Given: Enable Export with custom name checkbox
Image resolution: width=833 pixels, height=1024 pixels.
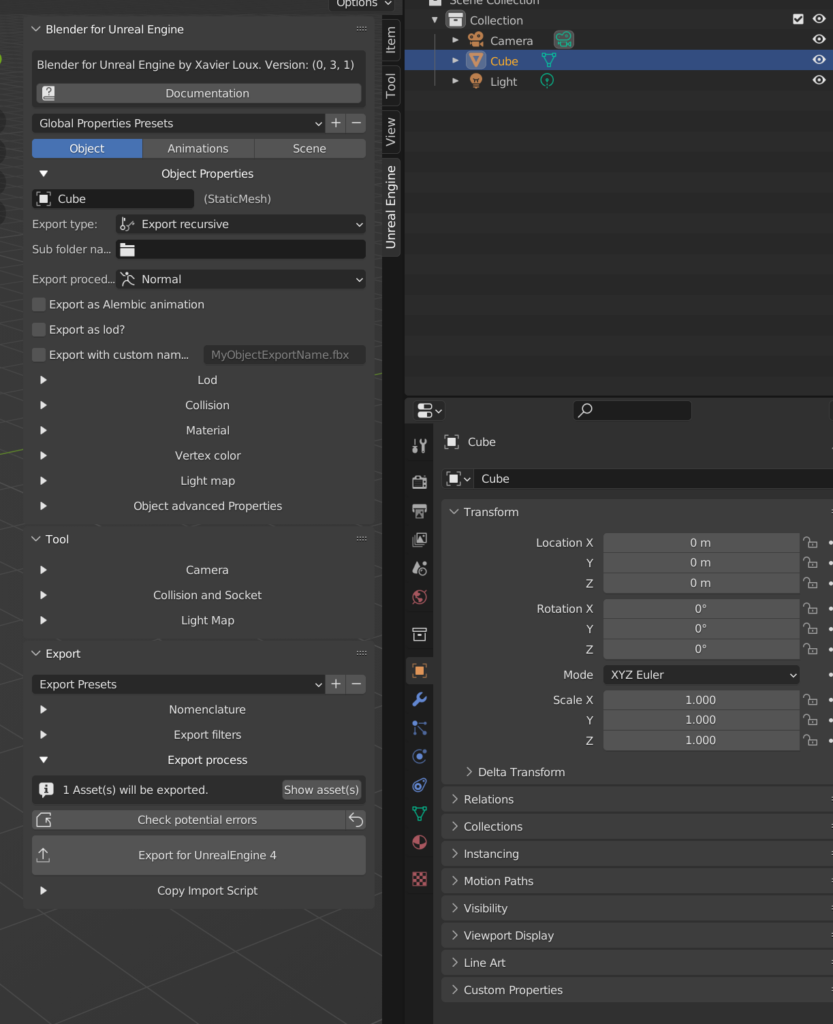Looking at the screenshot, I should click(39, 355).
